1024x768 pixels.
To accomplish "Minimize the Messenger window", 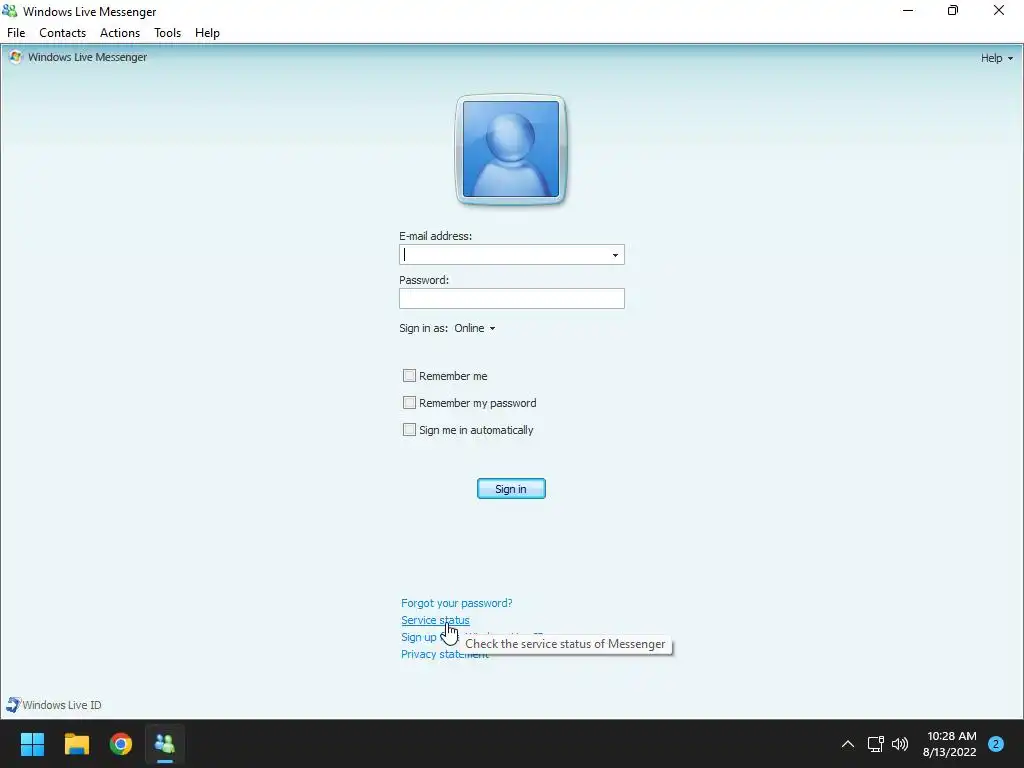I will coord(908,10).
